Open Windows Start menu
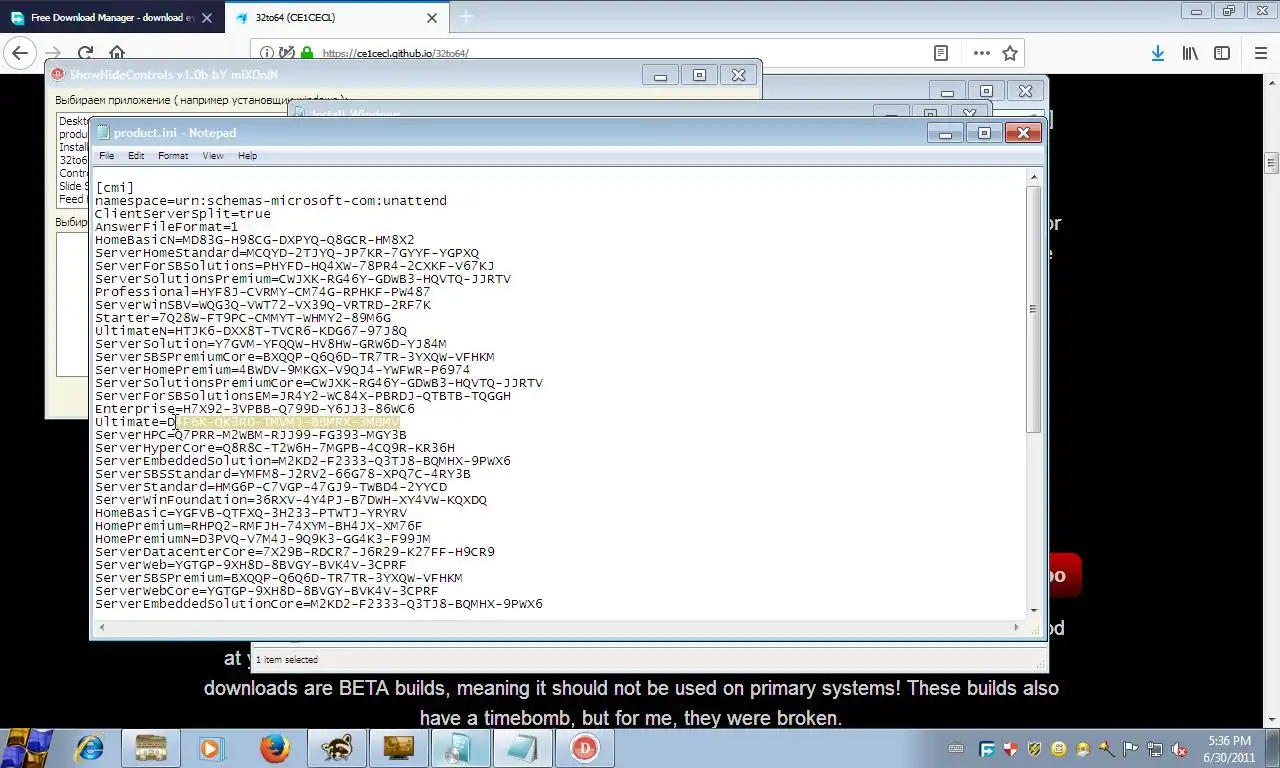Viewport: 1280px width, 768px height. click(x=27, y=747)
